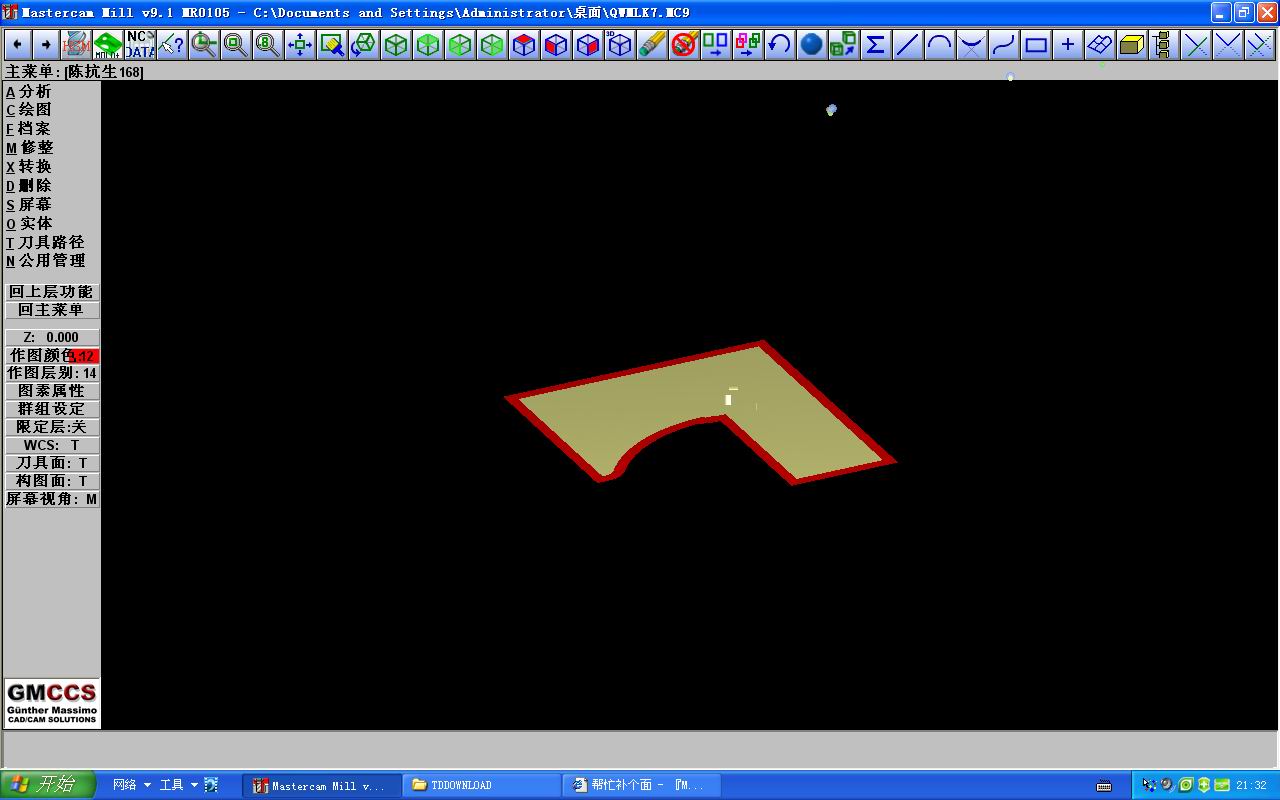The width and height of the screenshot is (1280, 800).
Task: Click the back arrow toolbar icon
Action: click(x=17, y=45)
